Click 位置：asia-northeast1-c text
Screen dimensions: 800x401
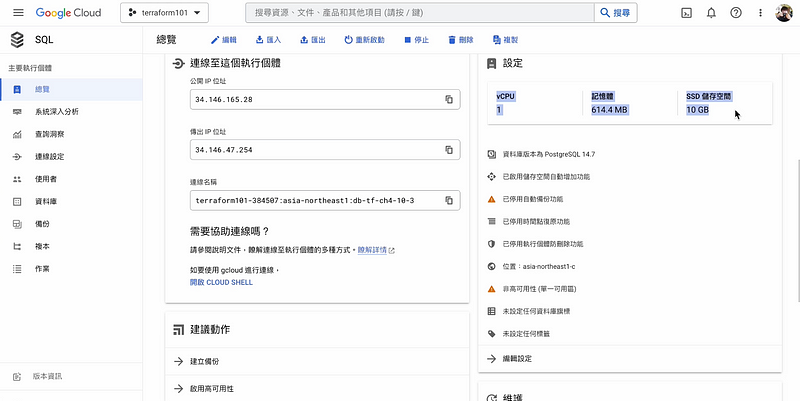[539, 266]
